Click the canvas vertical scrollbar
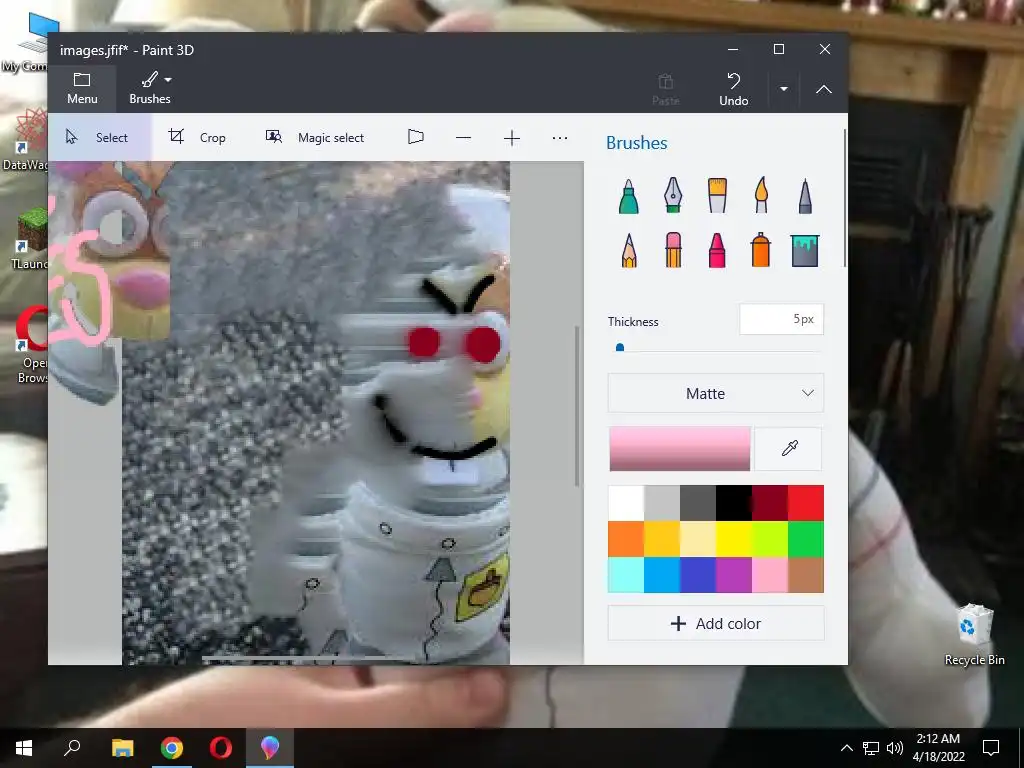The width and height of the screenshot is (1024, 768). pyautogui.click(x=577, y=406)
